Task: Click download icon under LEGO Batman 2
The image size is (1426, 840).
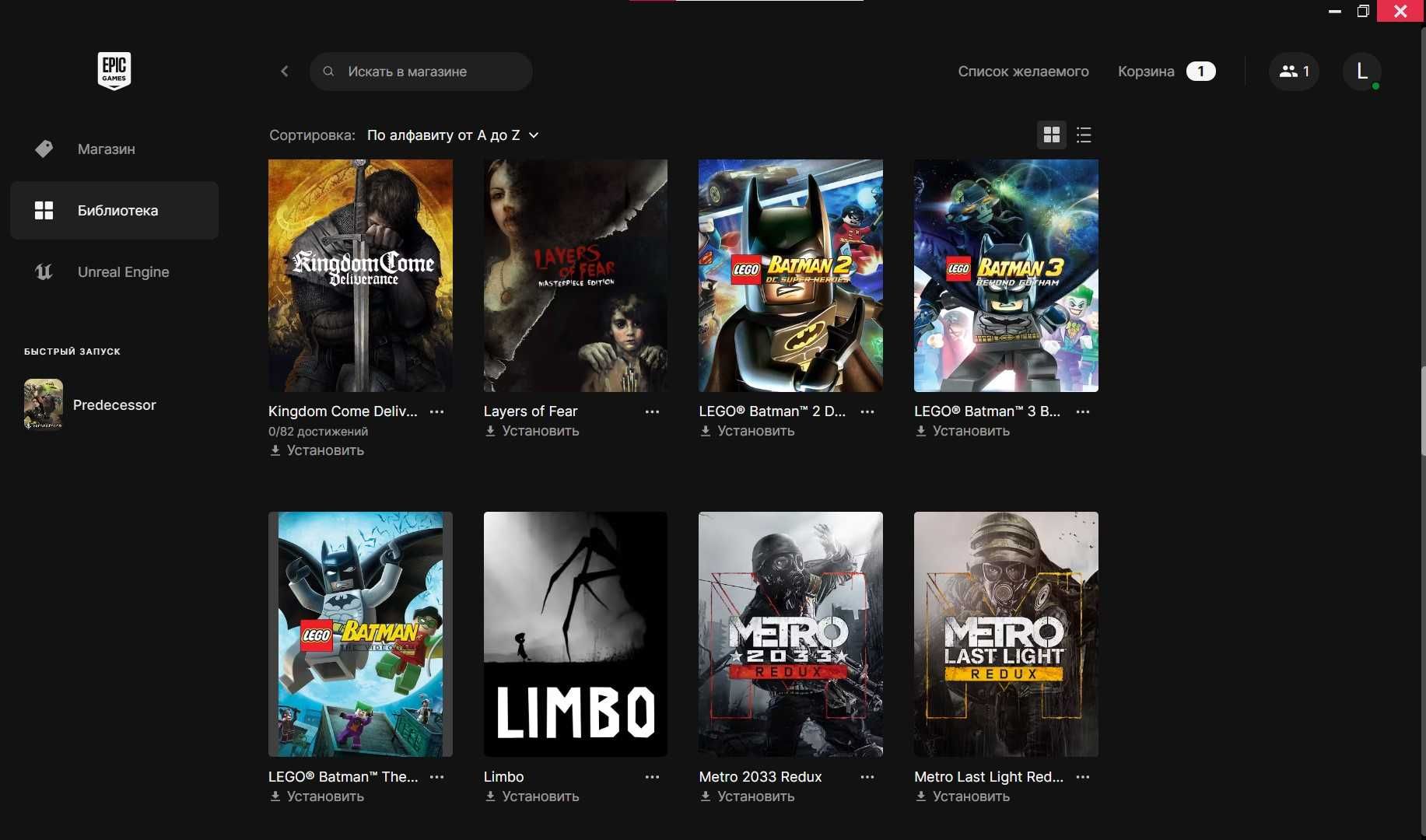Action: point(706,431)
